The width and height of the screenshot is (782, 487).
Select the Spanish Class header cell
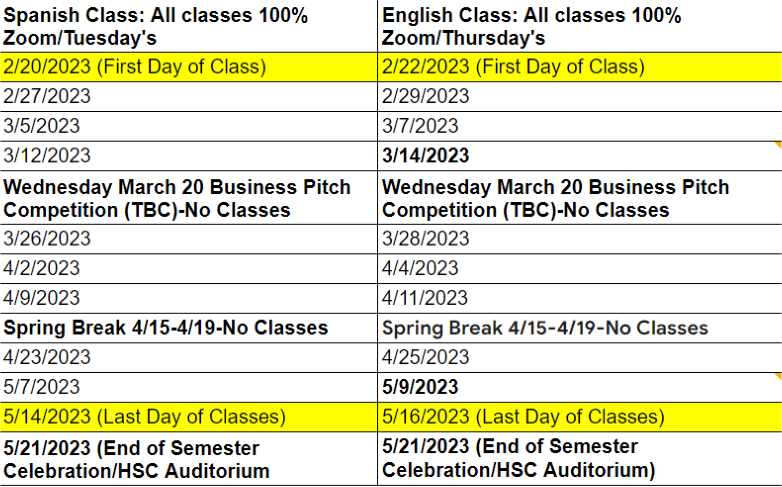pyautogui.click(x=189, y=26)
